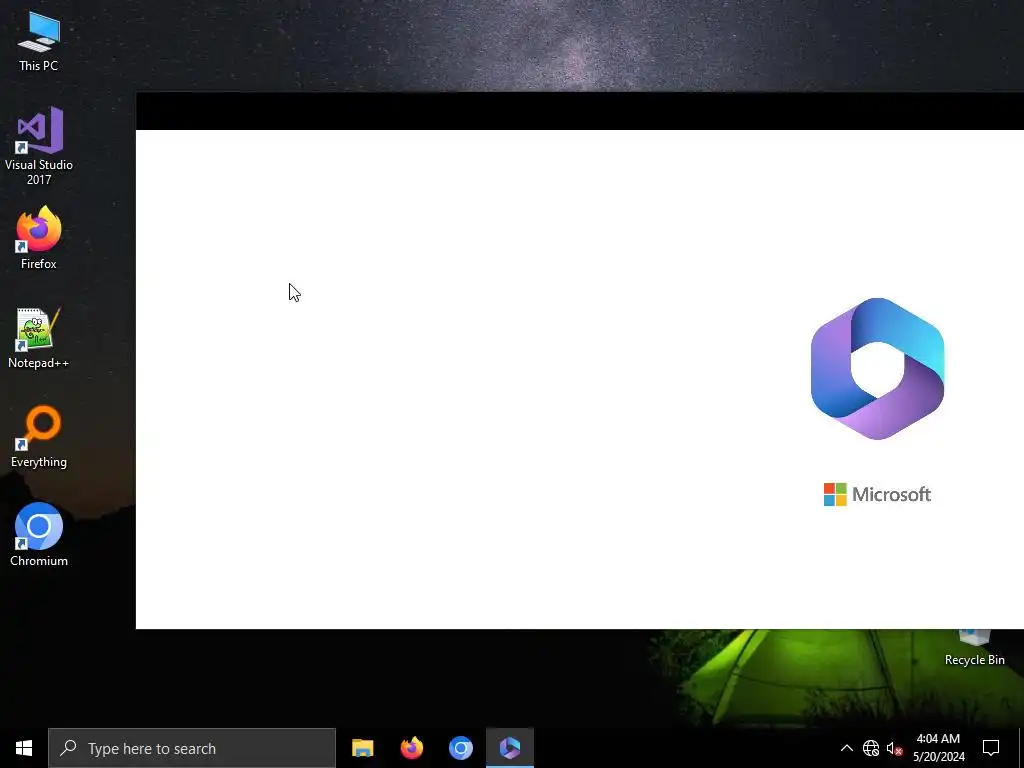
Task: Open the This PC desktop icon
Action: (39, 40)
